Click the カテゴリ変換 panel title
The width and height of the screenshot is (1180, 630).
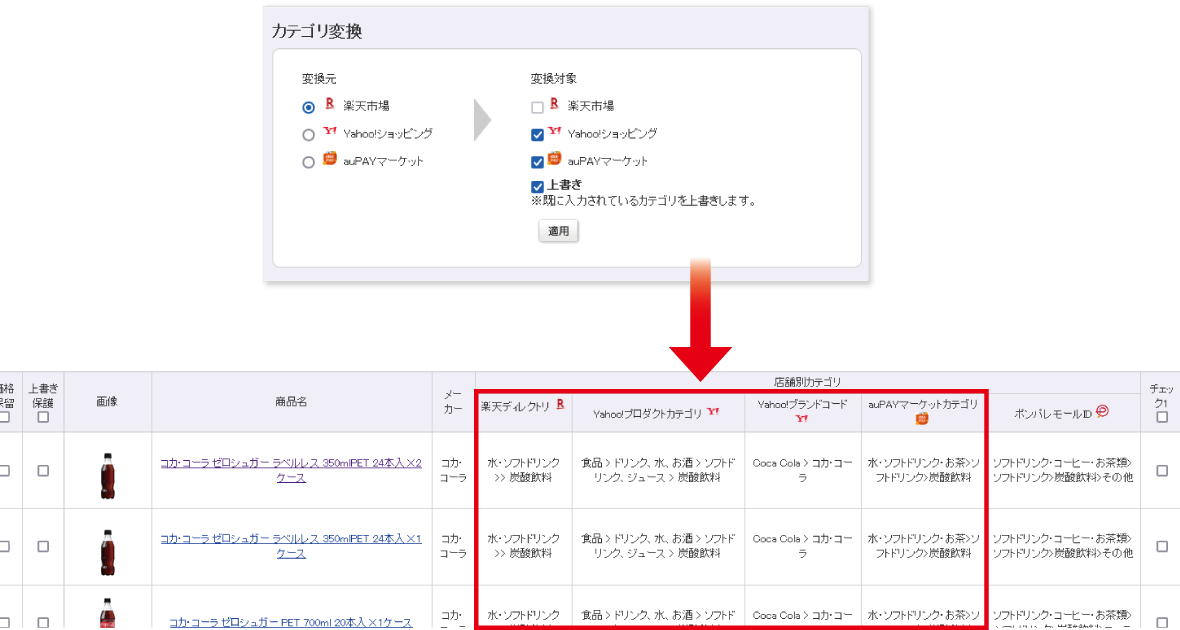click(x=317, y=31)
